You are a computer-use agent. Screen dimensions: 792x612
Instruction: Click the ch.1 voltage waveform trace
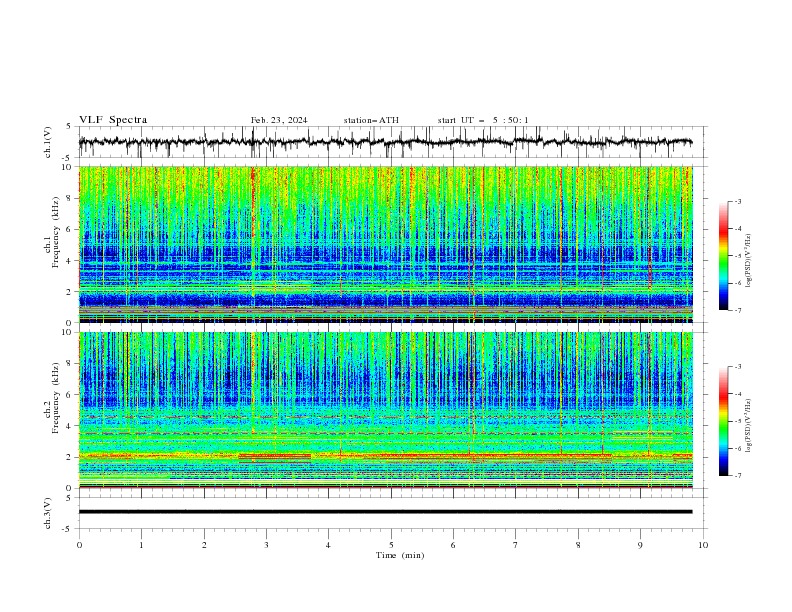pyautogui.click(x=385, y=142)
